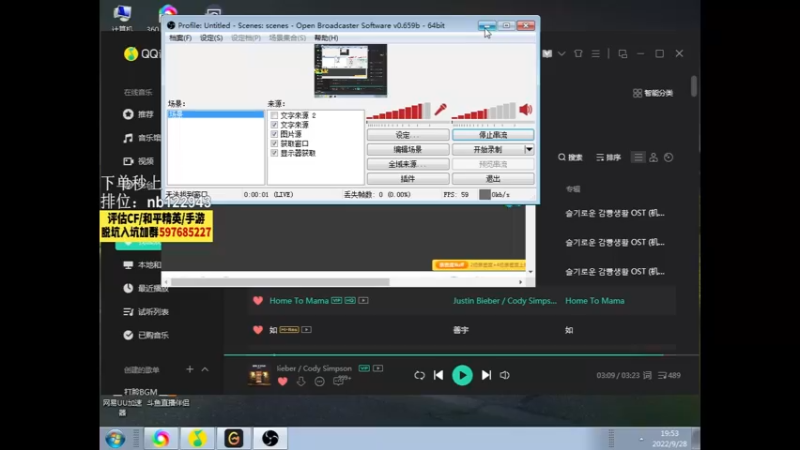Play the current song
Viewport: 800px width, 450px height.
click(462, 375)
